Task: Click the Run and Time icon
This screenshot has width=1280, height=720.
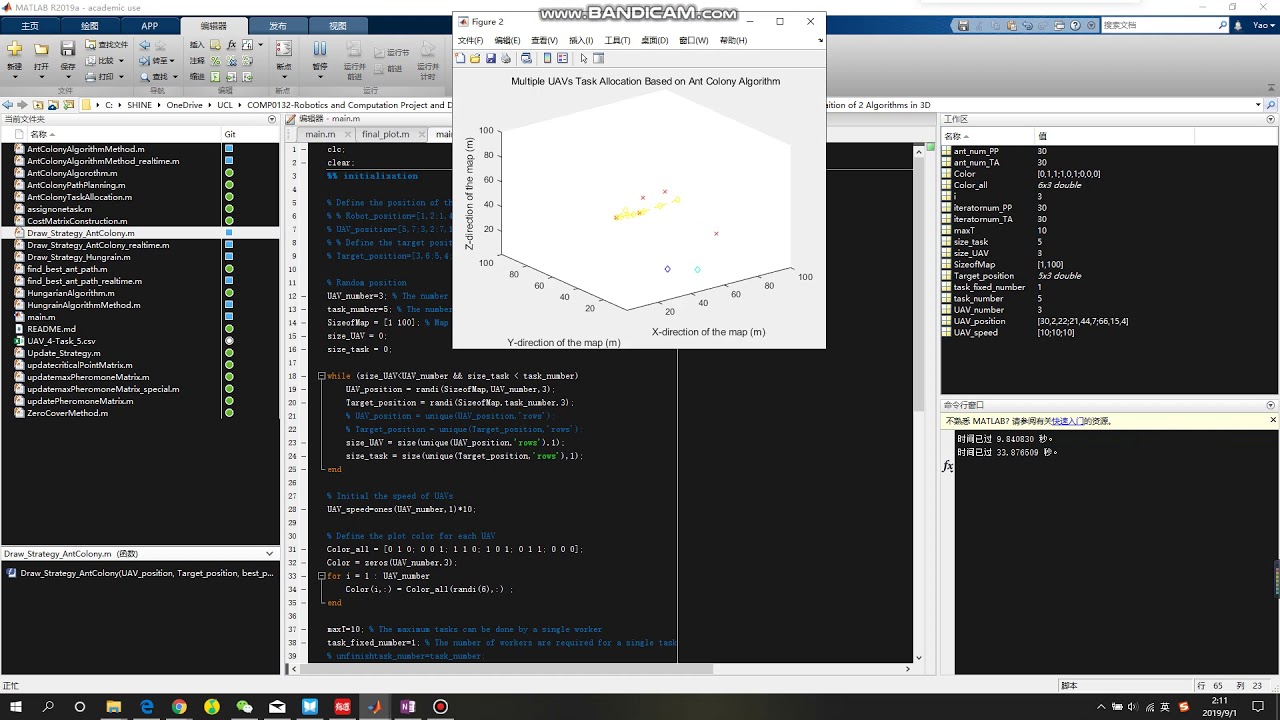Action: 428,48
